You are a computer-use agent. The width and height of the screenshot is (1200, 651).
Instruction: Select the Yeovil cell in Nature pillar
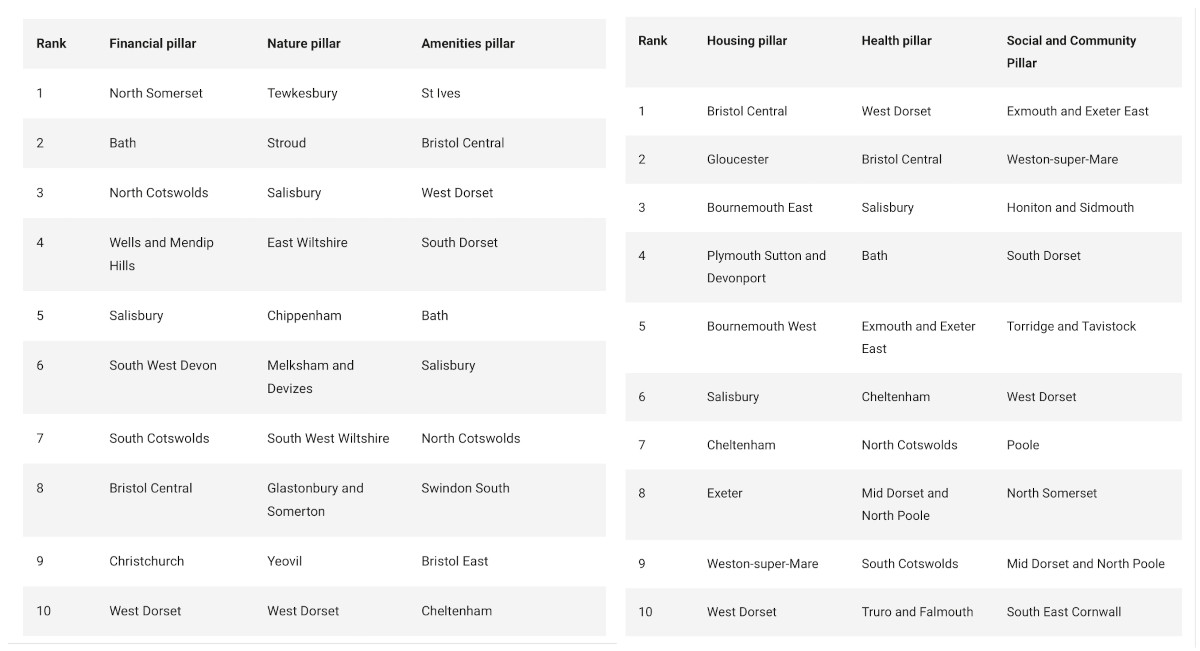point(284,561)
